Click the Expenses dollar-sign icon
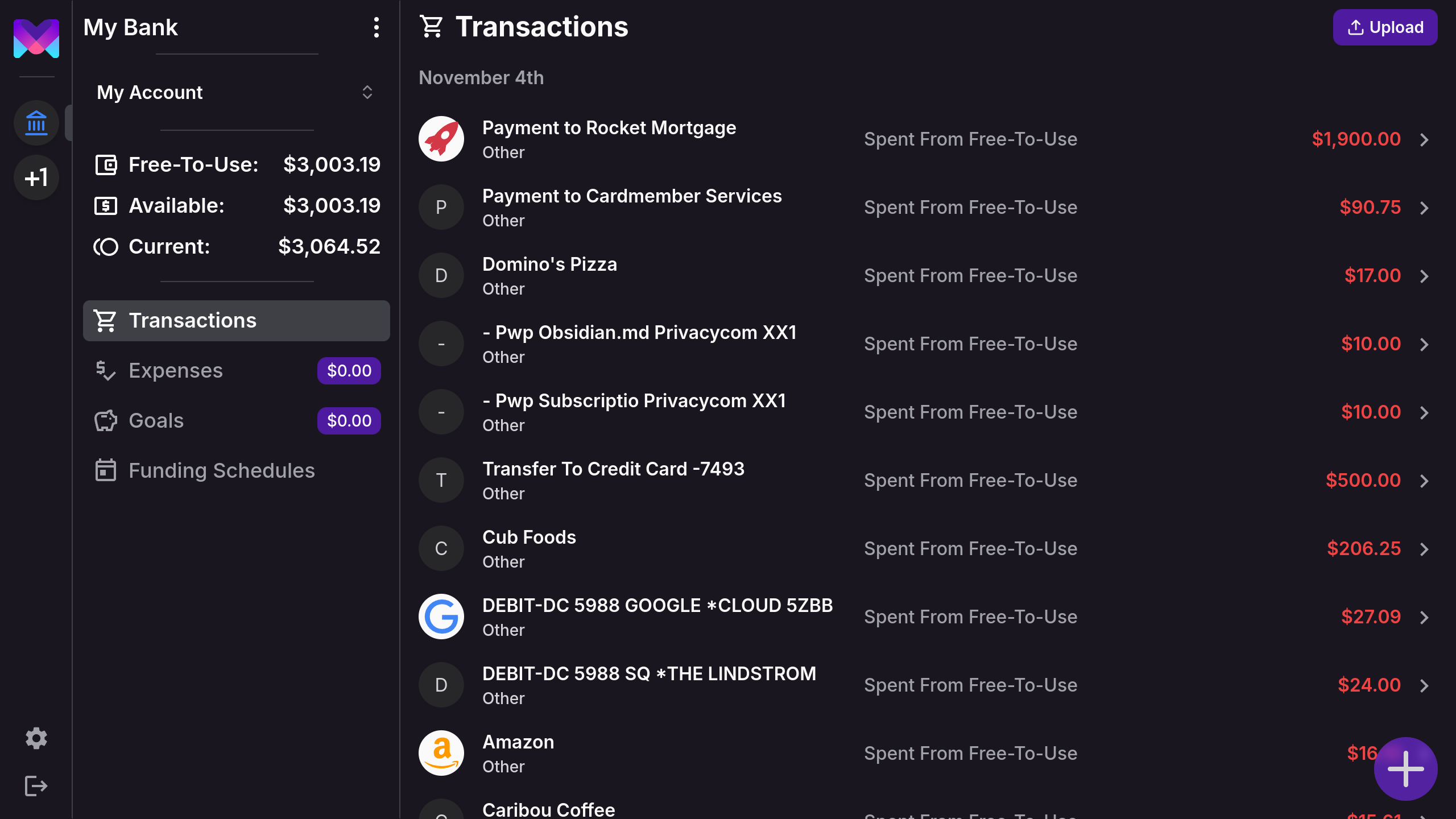The height and width of the screenshot is (819, 1456). [105, 370]
